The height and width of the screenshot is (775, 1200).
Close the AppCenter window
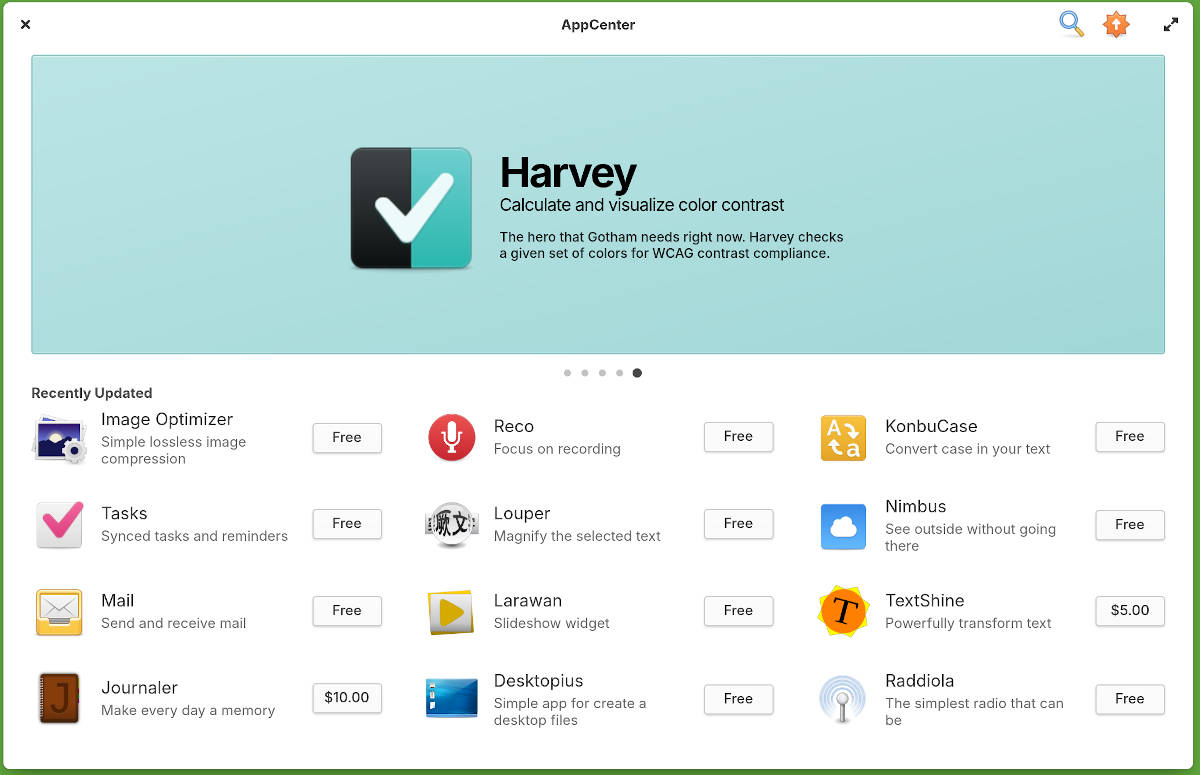[26, 25]
